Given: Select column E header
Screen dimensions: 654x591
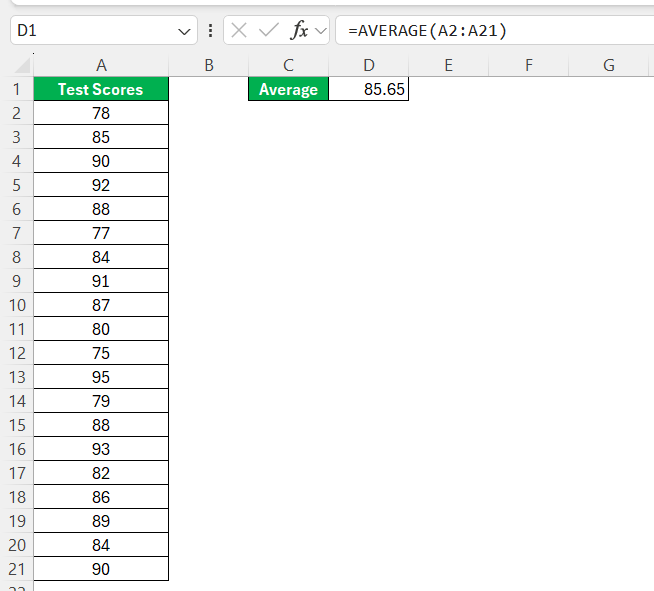Looking at the screenshot, I should [449, 65].
